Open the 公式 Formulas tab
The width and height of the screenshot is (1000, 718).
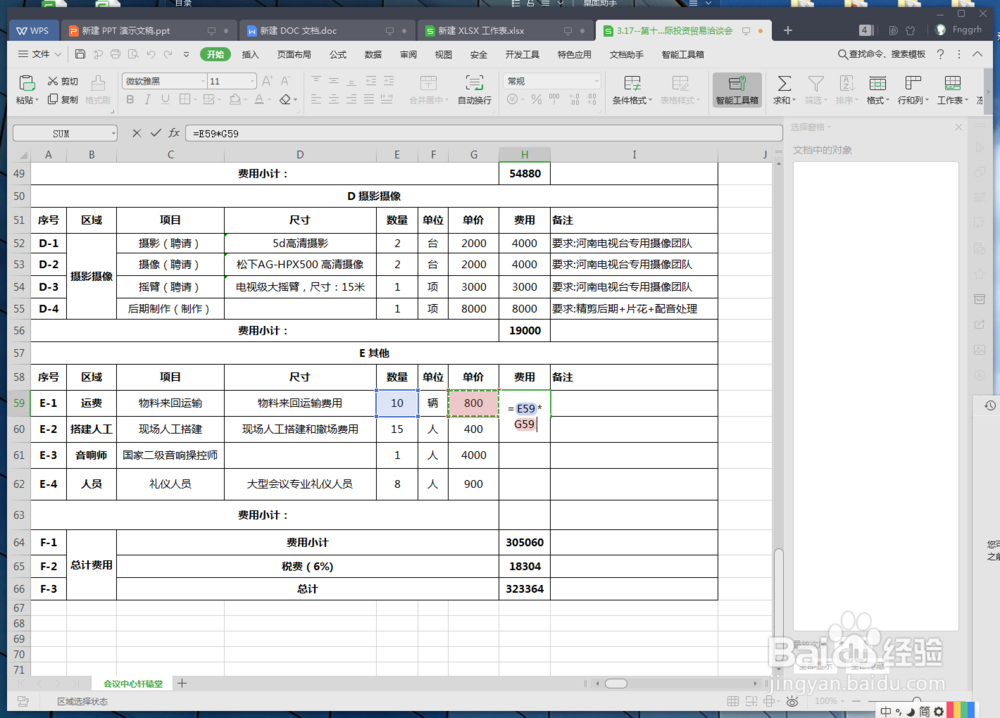(338, 54)
